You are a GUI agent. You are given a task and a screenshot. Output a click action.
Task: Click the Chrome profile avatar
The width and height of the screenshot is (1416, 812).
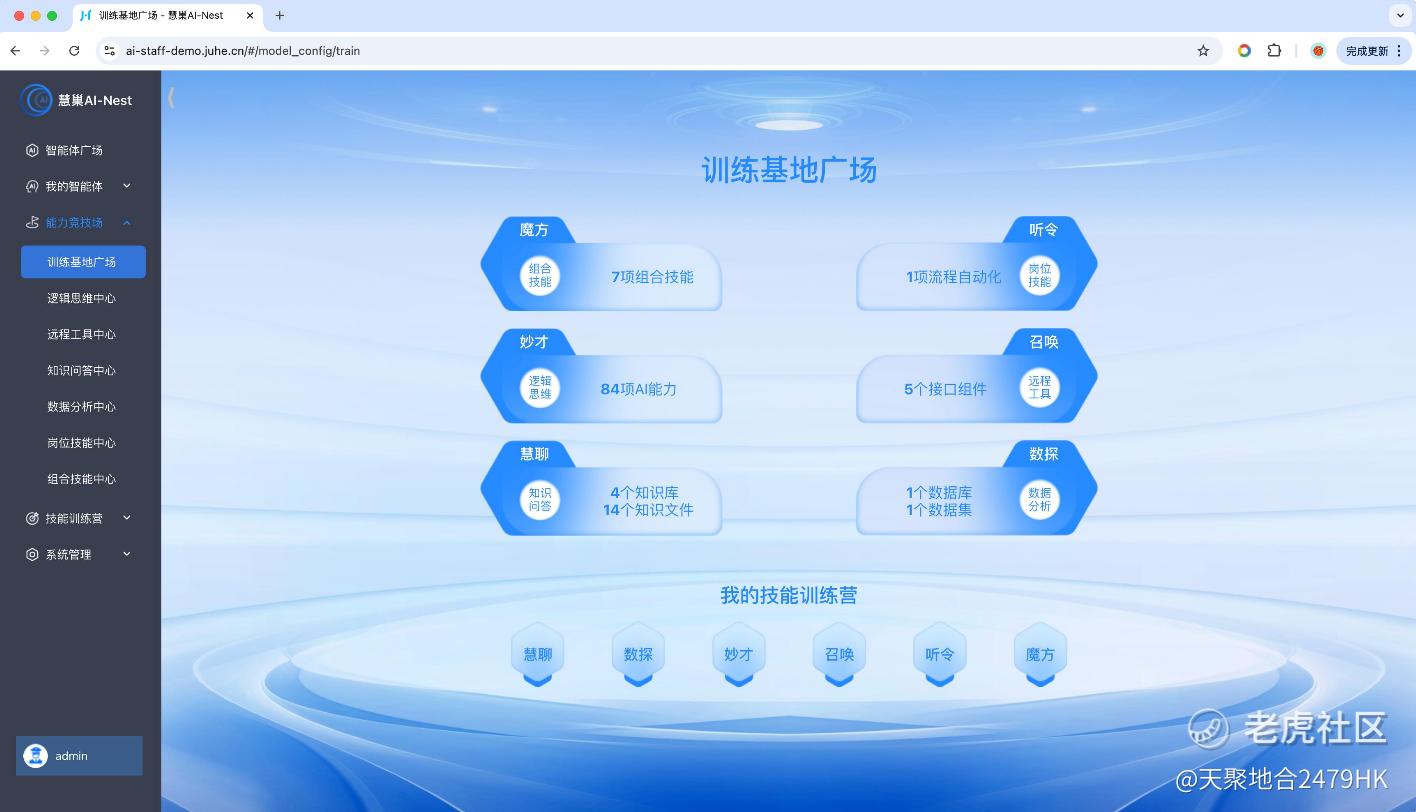click(x=1318, y=50)
